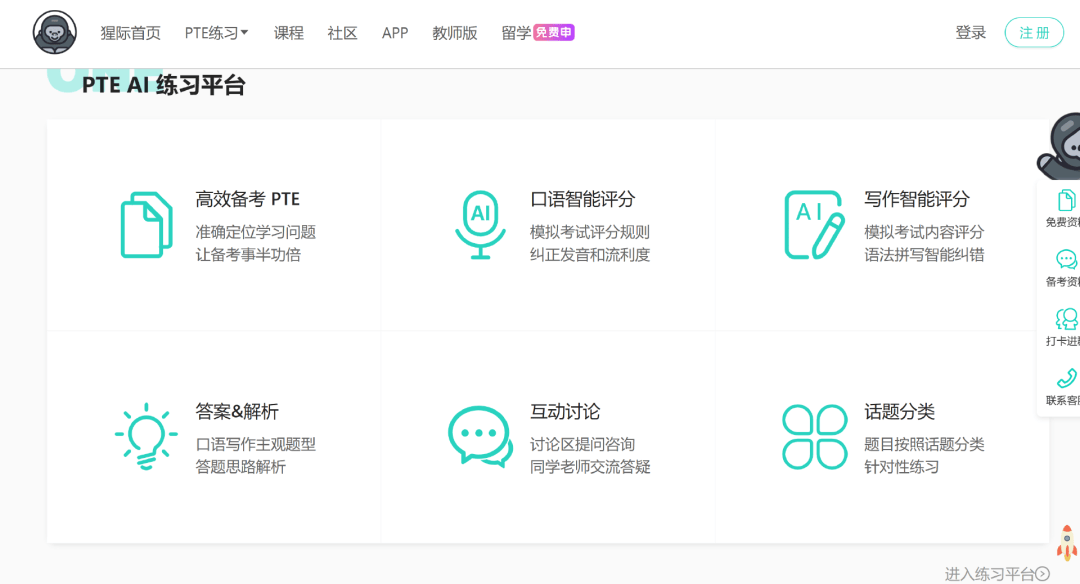Click 进入练习平台 link
Image resolution: width=1080 pixels, height=584 pixels.
[x=989, y=574]
